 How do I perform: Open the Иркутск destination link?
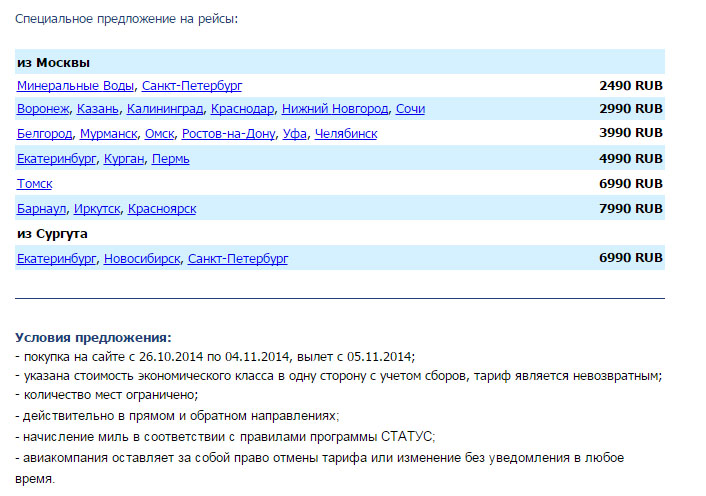point(97,209)
